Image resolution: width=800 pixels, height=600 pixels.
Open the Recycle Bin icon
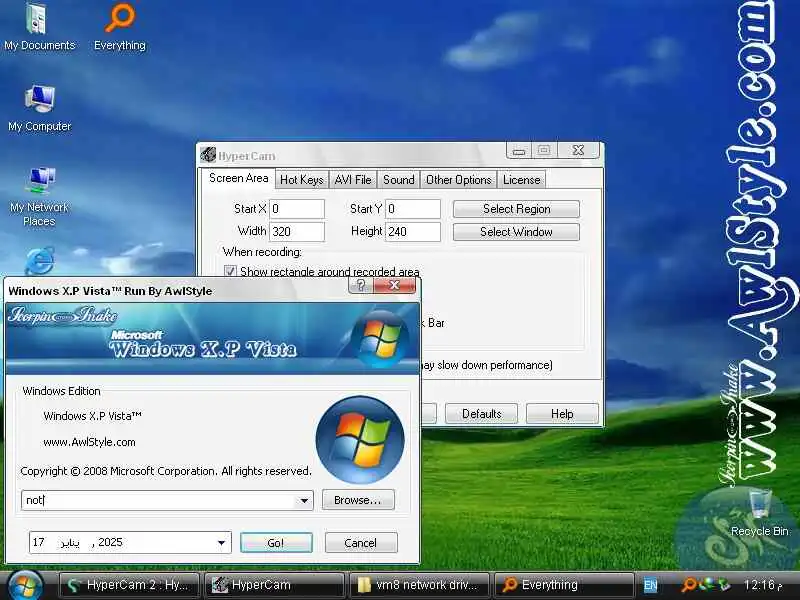[x=759, y=513]
